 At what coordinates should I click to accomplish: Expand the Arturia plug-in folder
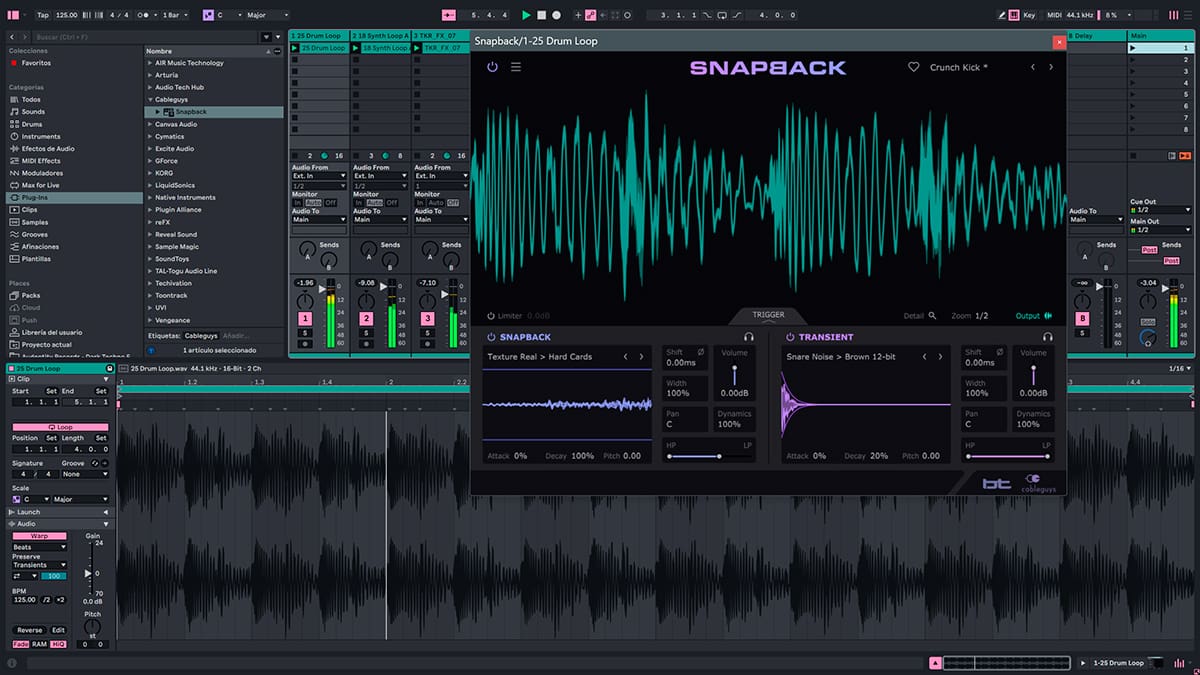(150, 75)
